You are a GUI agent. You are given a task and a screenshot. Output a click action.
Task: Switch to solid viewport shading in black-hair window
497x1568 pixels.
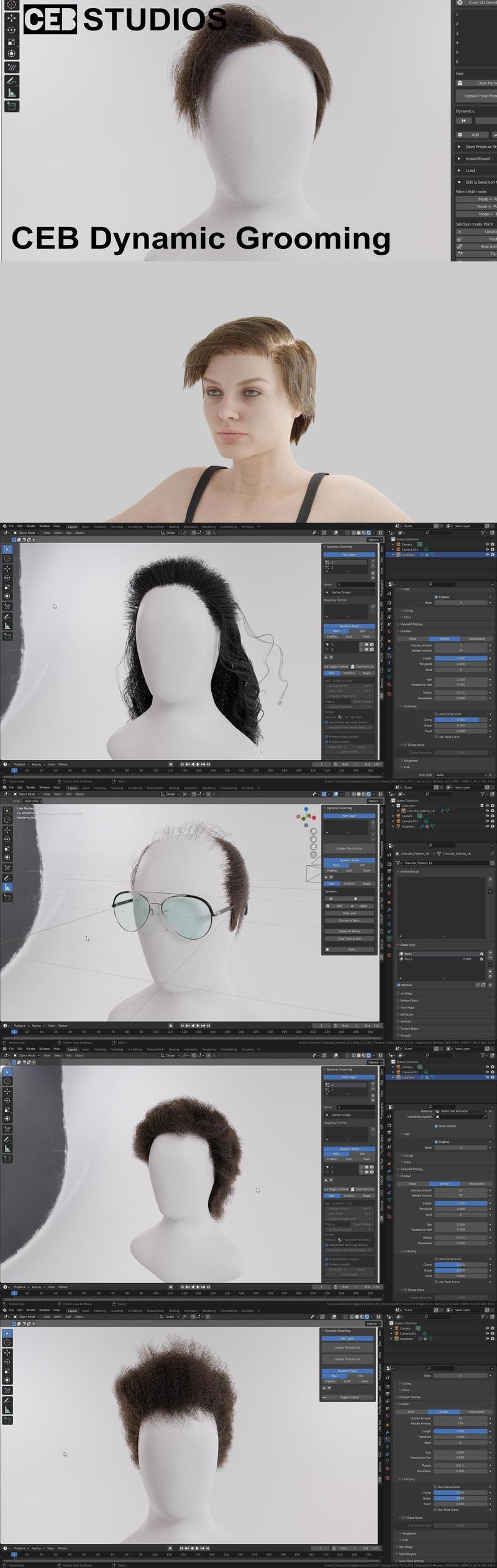point(358,533)
